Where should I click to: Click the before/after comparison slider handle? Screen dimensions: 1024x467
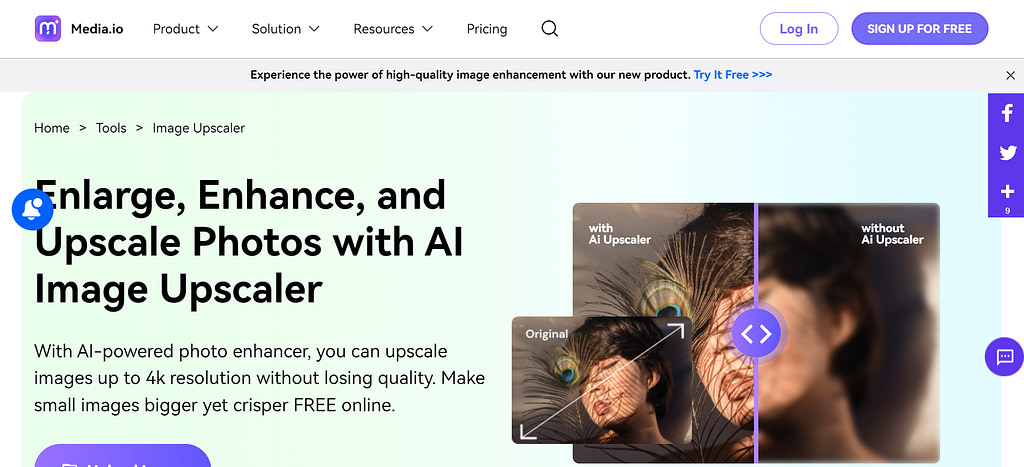point(756,334)
